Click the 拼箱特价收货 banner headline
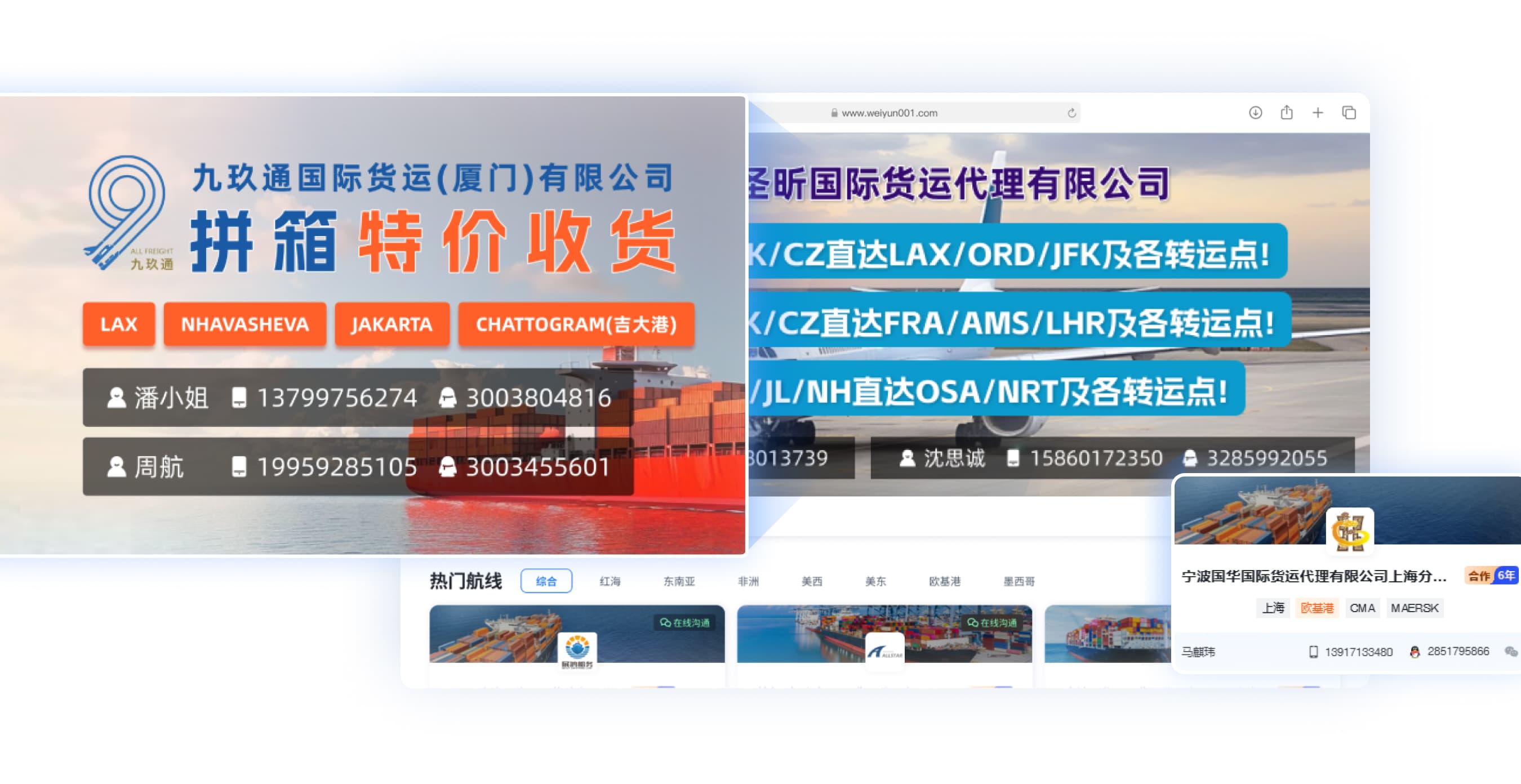Image resolution: width=1521 pixels, height=784 pixels. coord(433,242)
